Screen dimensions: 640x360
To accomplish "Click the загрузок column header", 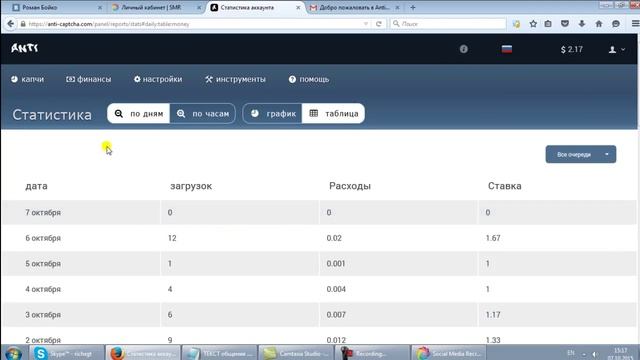I will pyautogui.click(x=191, y=186).
